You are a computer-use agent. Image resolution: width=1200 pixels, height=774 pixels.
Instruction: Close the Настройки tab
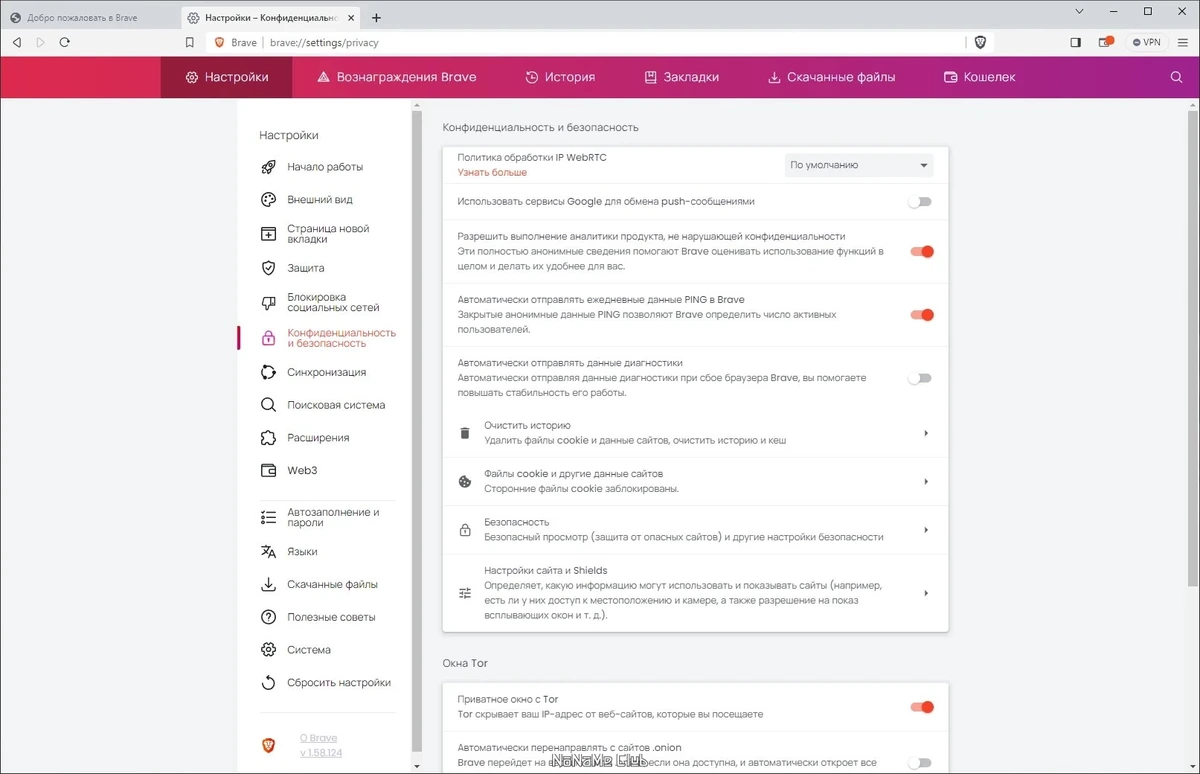pyautogui.click(x=351, y=18)
